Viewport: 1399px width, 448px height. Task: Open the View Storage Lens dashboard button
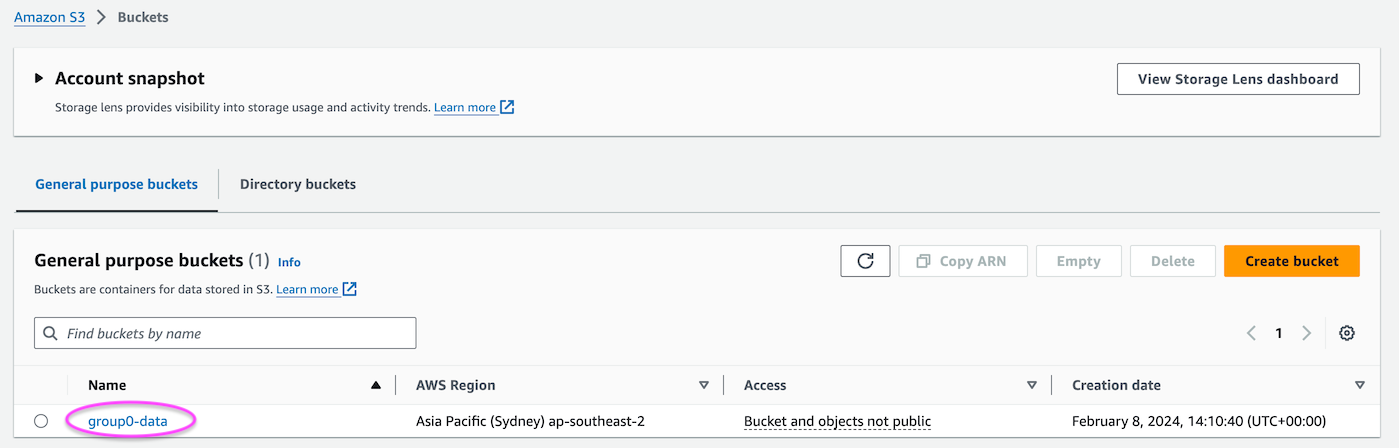pos(1237,79)
